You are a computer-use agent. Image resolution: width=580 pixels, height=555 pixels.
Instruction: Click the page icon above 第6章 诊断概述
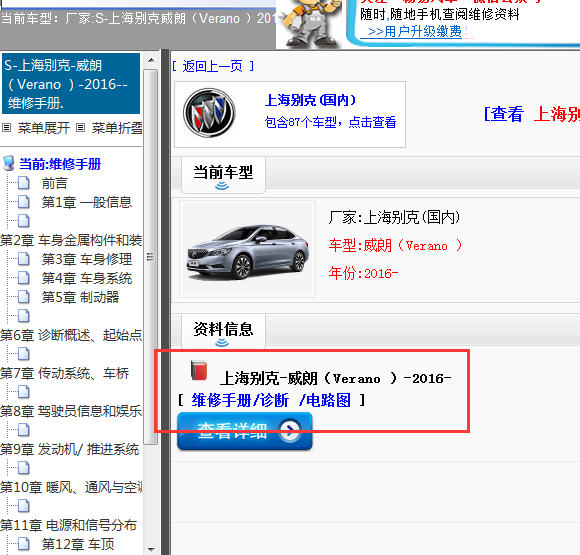24,316
